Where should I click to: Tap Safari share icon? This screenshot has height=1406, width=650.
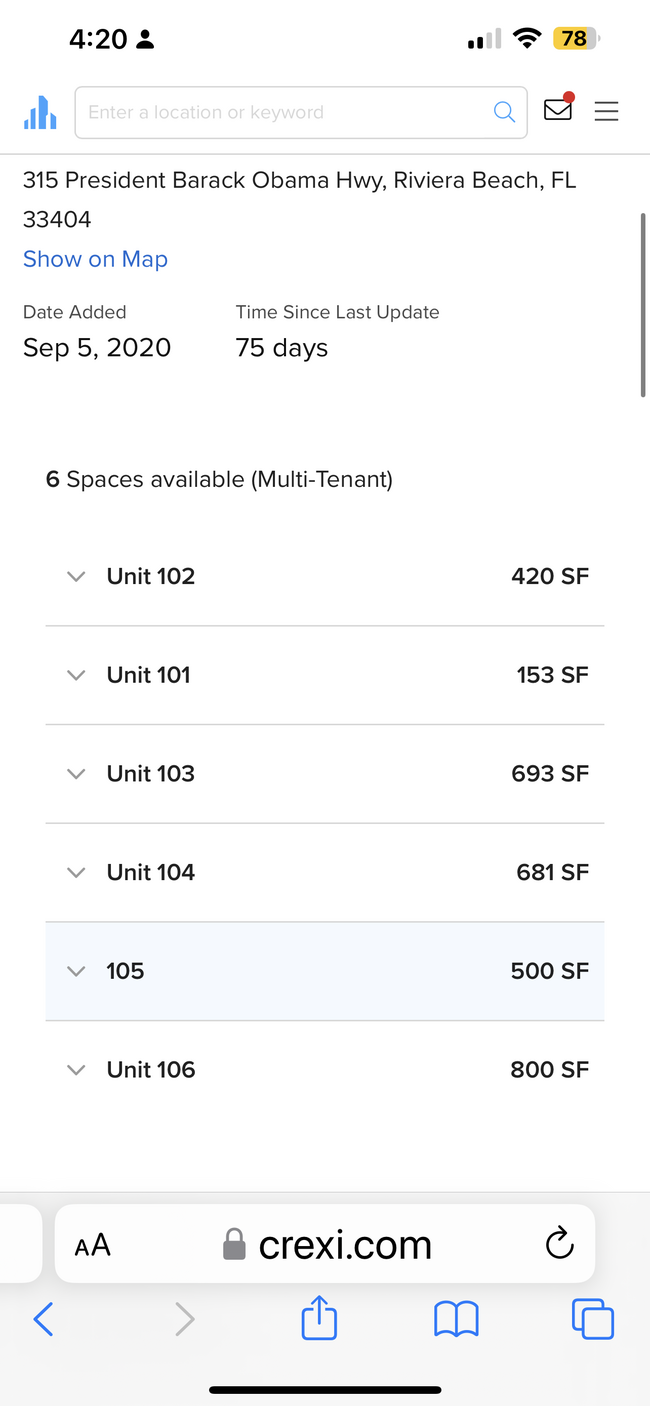[x=319, y=1317]
